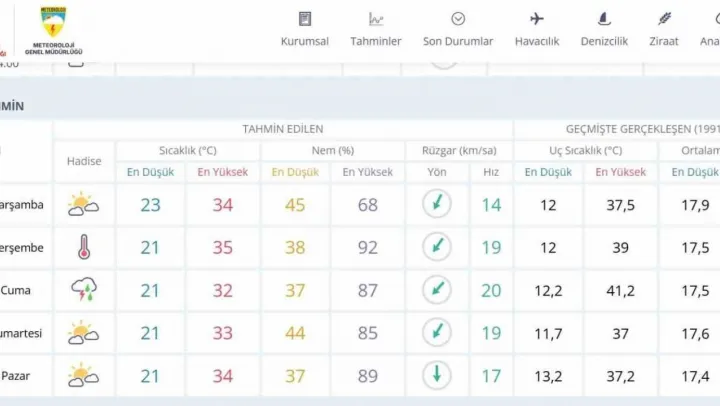Click the Perşembe thermometer hot weather icon

click(84, 247)
